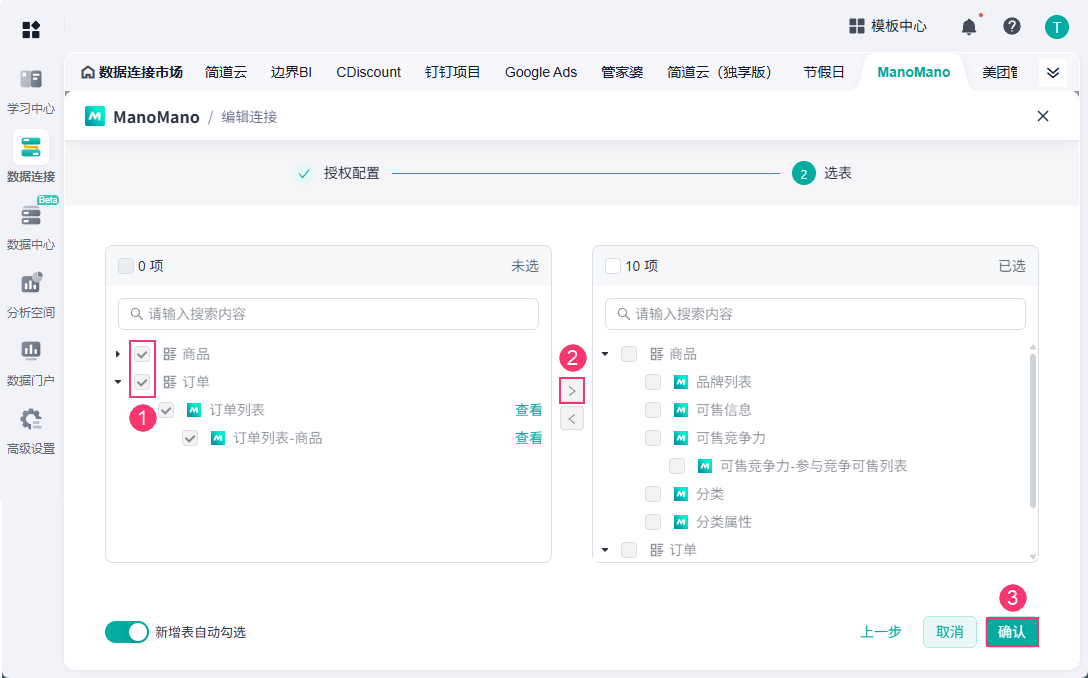
Task: Open the app grid icon at top left
Action: coord(31,29)
